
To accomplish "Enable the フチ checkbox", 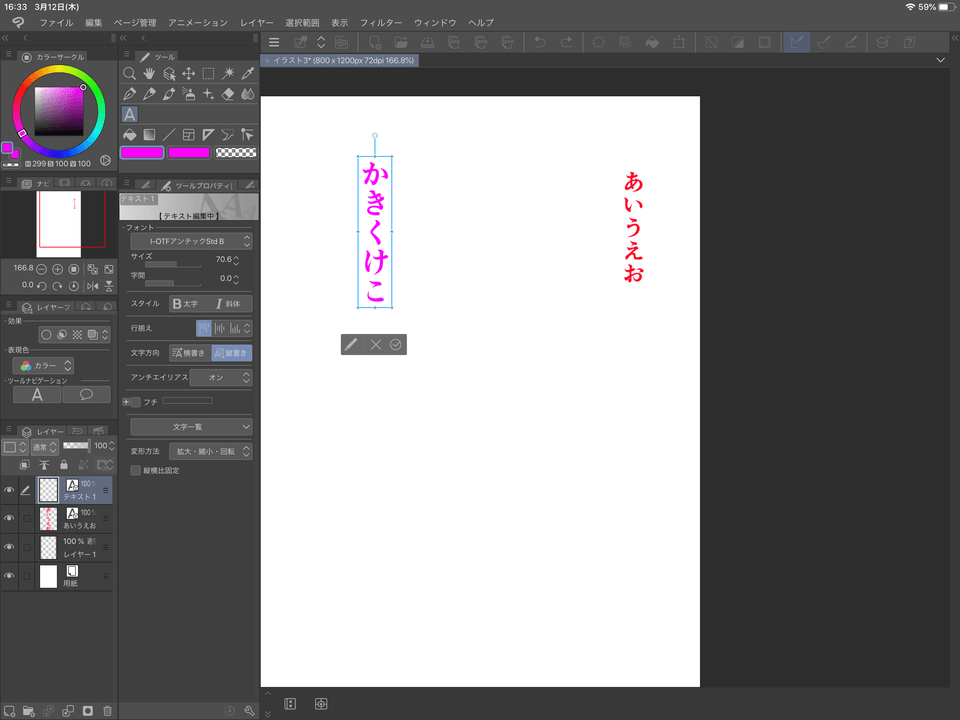I will 136,402.
